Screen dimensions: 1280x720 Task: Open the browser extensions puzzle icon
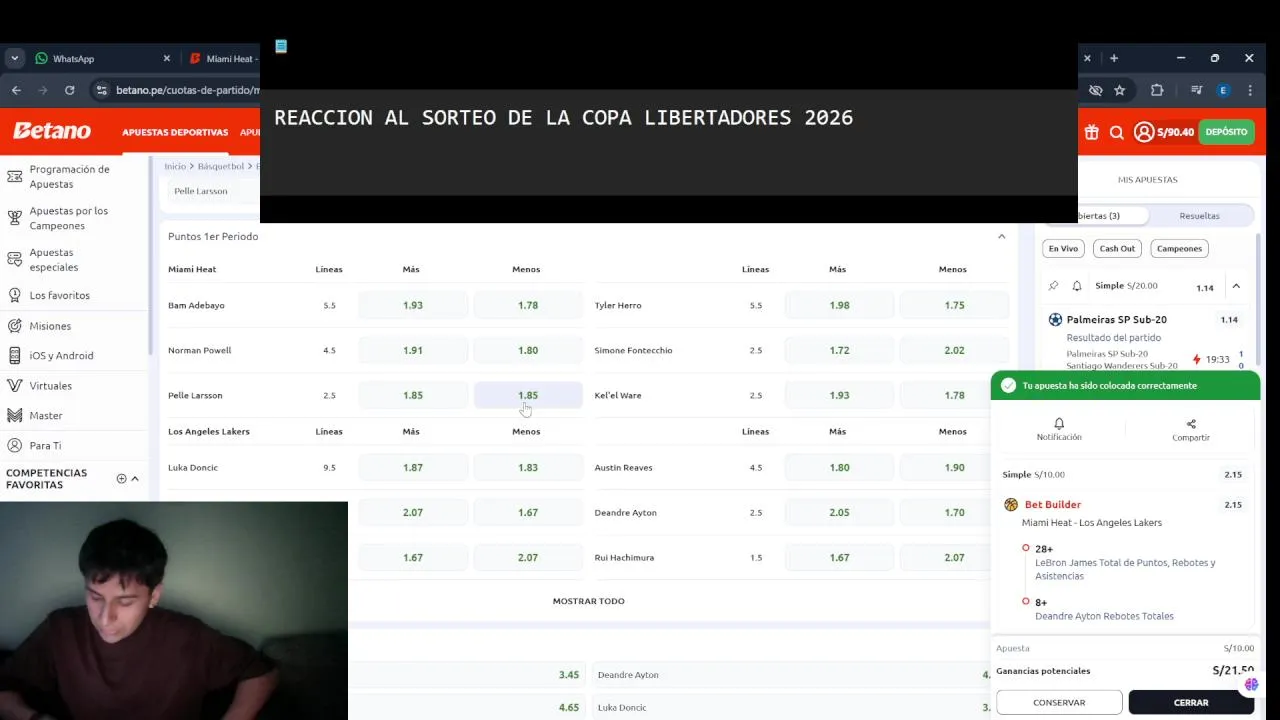(x=1157, y=90)
